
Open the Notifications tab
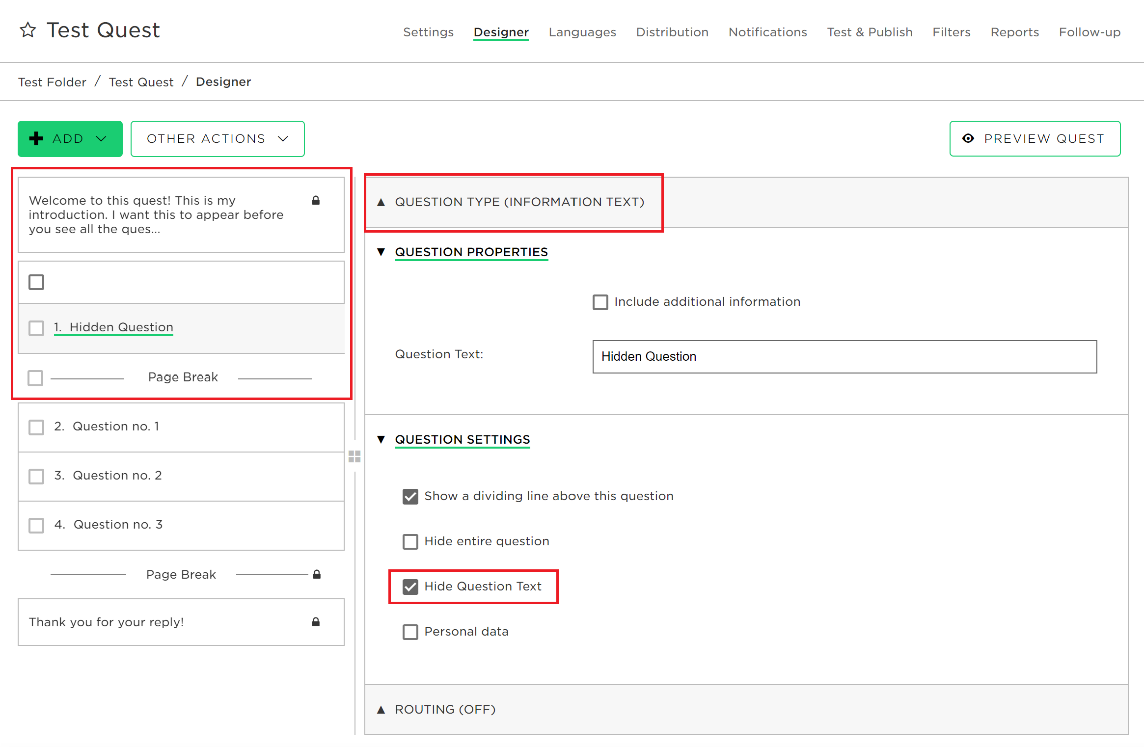768,32
